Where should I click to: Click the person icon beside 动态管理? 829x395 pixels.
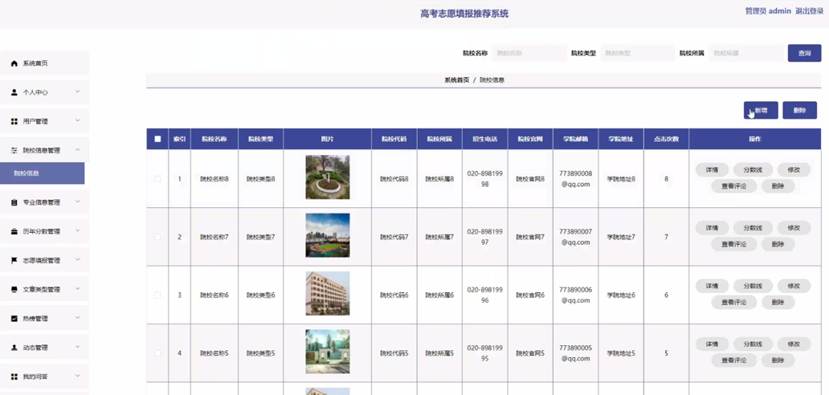coord(14,347)
